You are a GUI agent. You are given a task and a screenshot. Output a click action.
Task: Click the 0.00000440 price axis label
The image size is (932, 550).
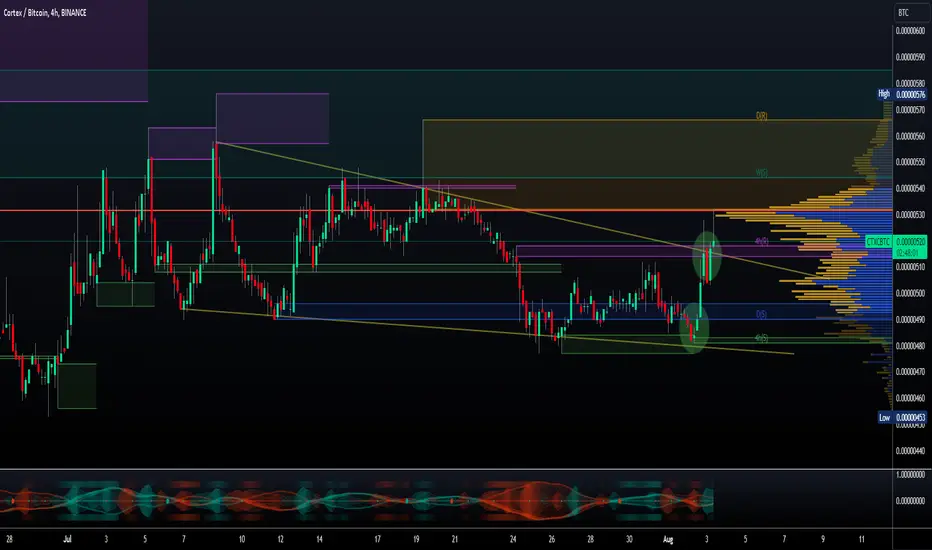[x=911, y=451]
